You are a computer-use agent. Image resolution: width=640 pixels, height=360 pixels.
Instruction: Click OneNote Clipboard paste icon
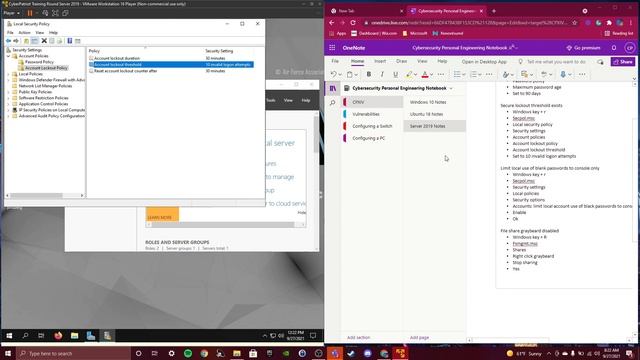point(350,74)
